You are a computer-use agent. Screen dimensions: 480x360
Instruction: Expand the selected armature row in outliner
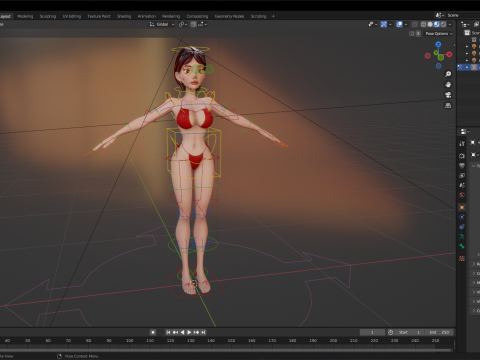[467, 67]
